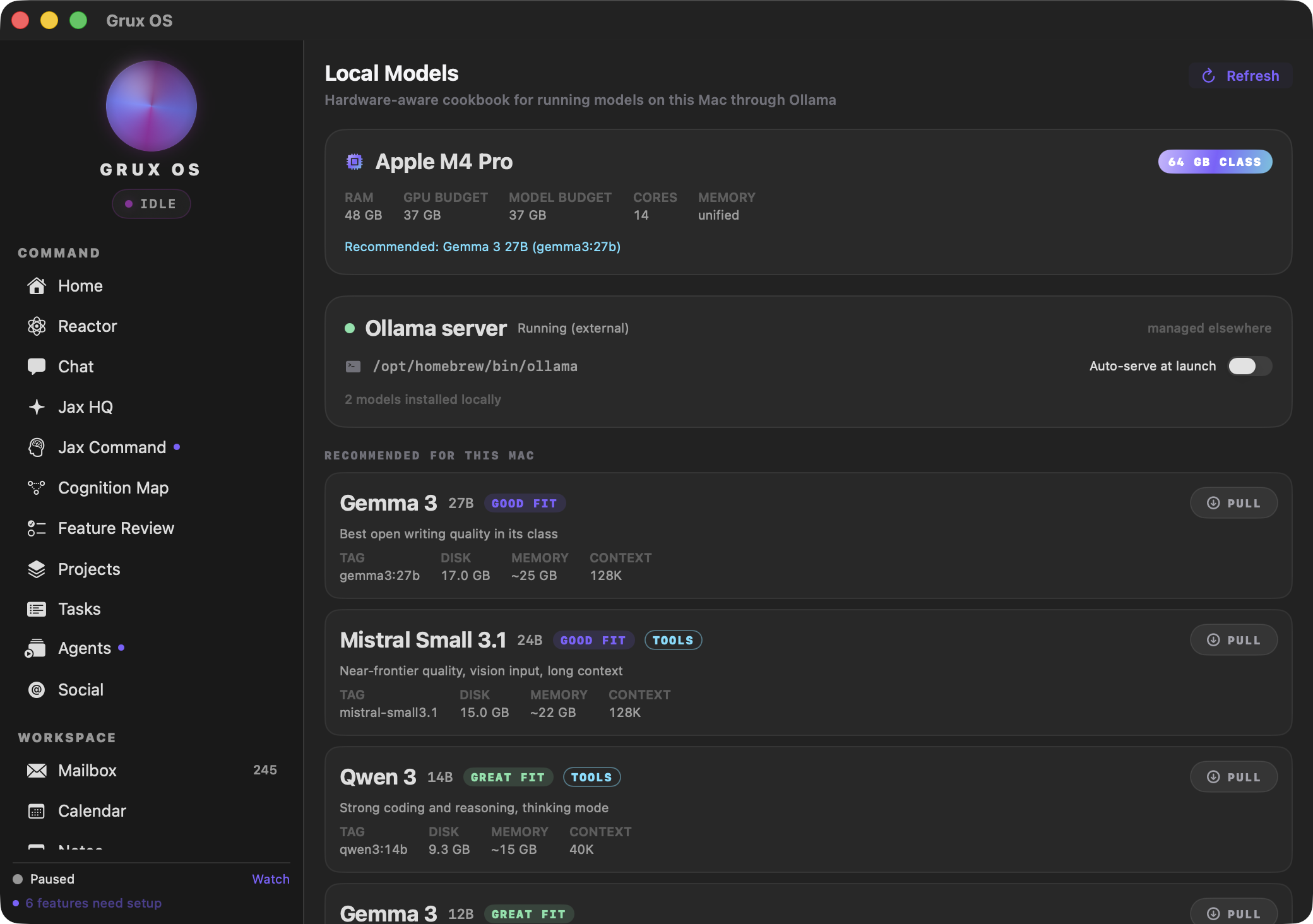Click GREAT FIT badge on Qwen 3
Screen dimensions: 1313x924
click(508, 777)
